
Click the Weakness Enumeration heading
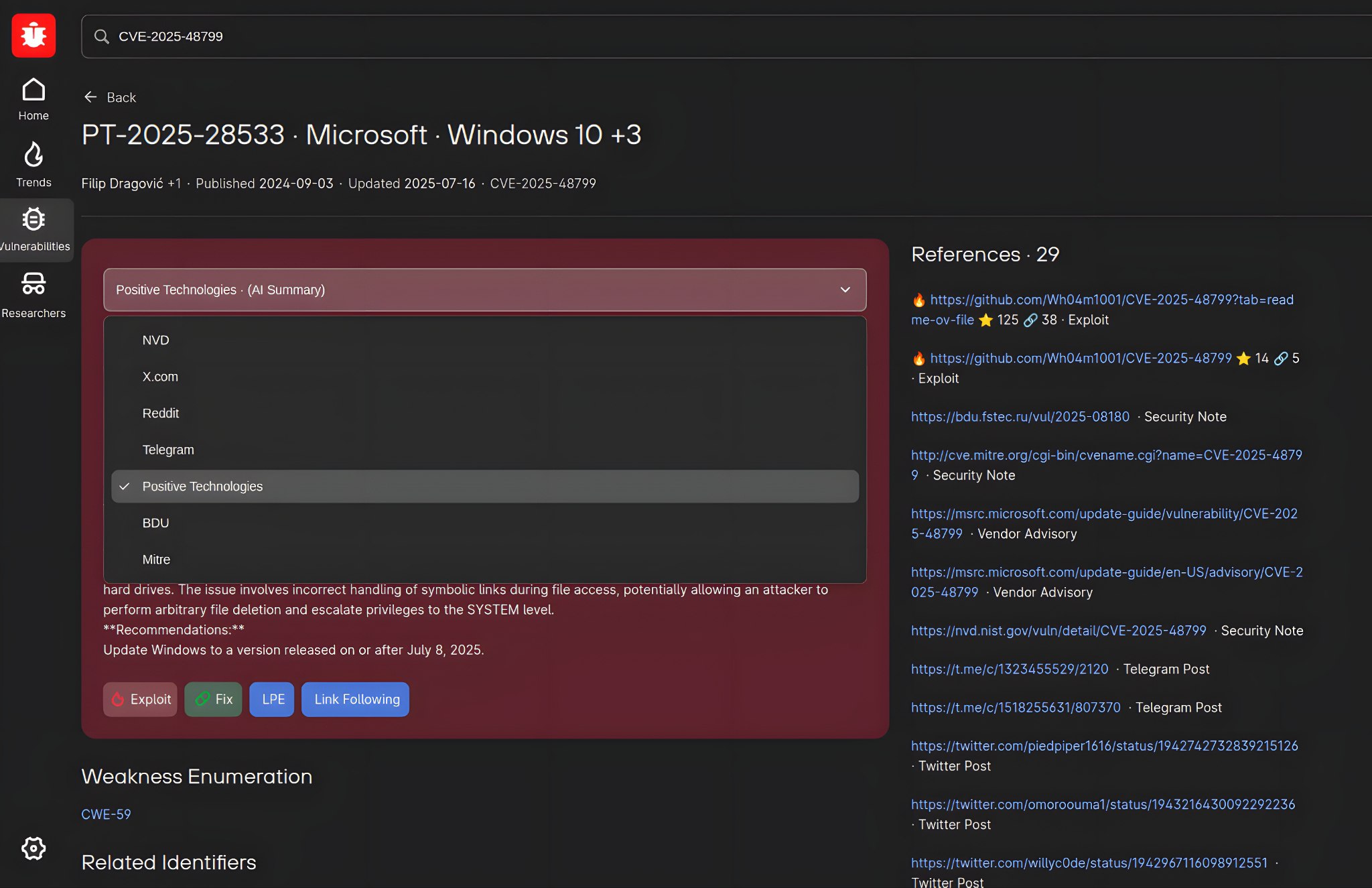(x=197, y=776)
